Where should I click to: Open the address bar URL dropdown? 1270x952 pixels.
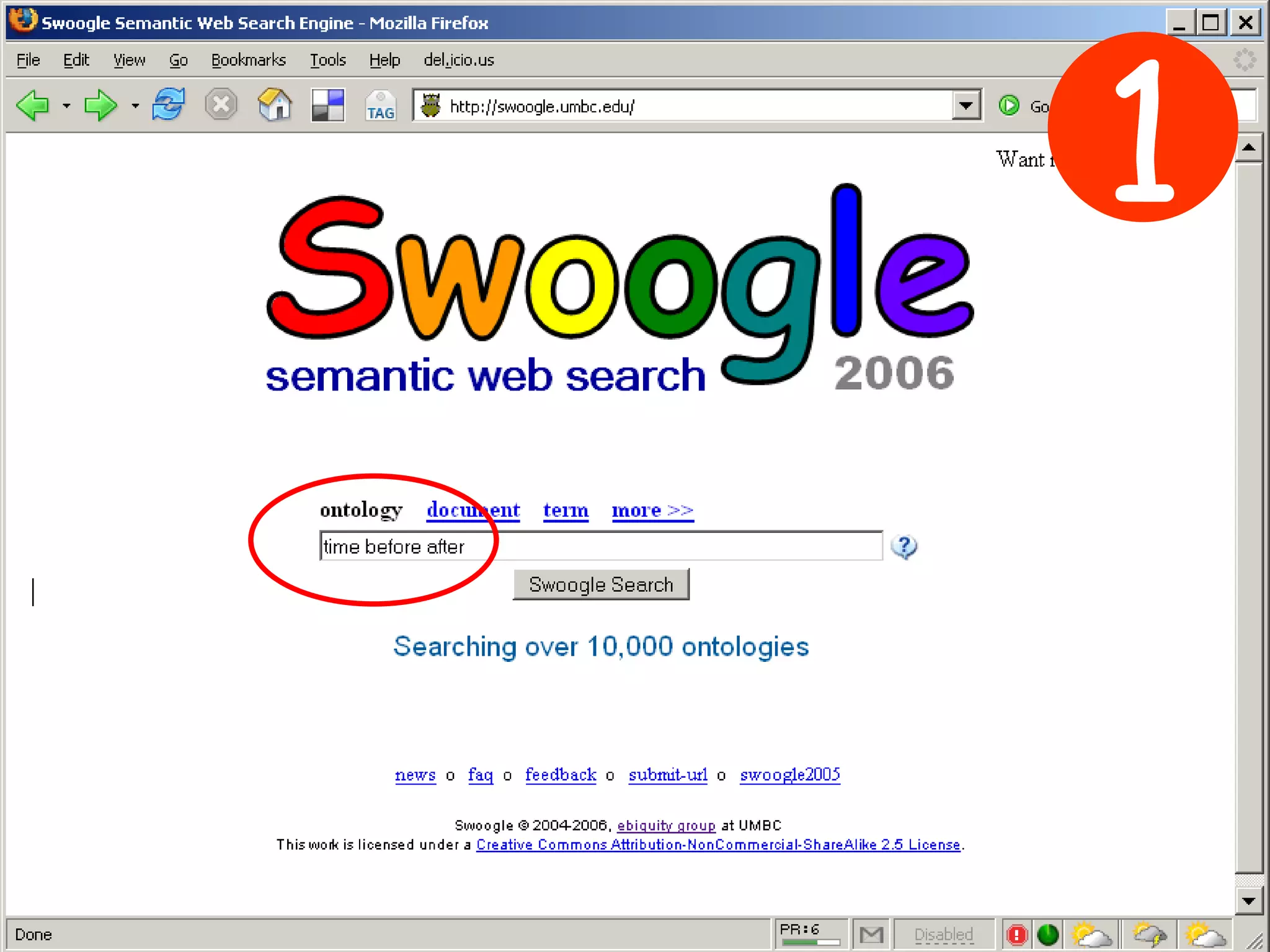click(x=966, y=106)
